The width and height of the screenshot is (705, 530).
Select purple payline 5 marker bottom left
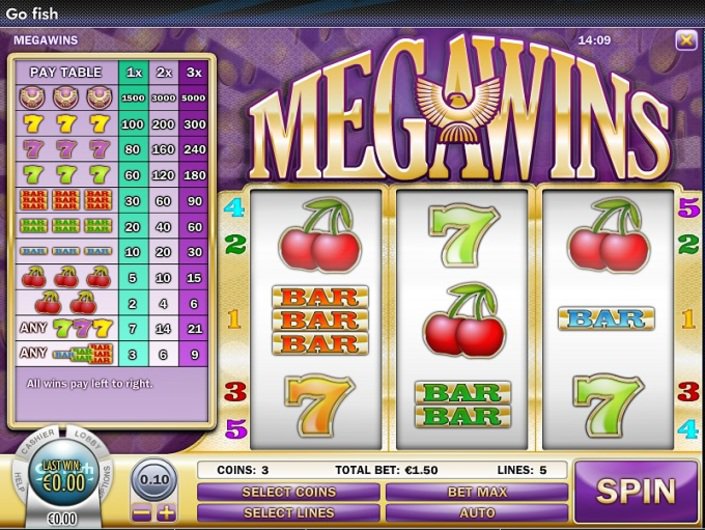coord(236,428)
